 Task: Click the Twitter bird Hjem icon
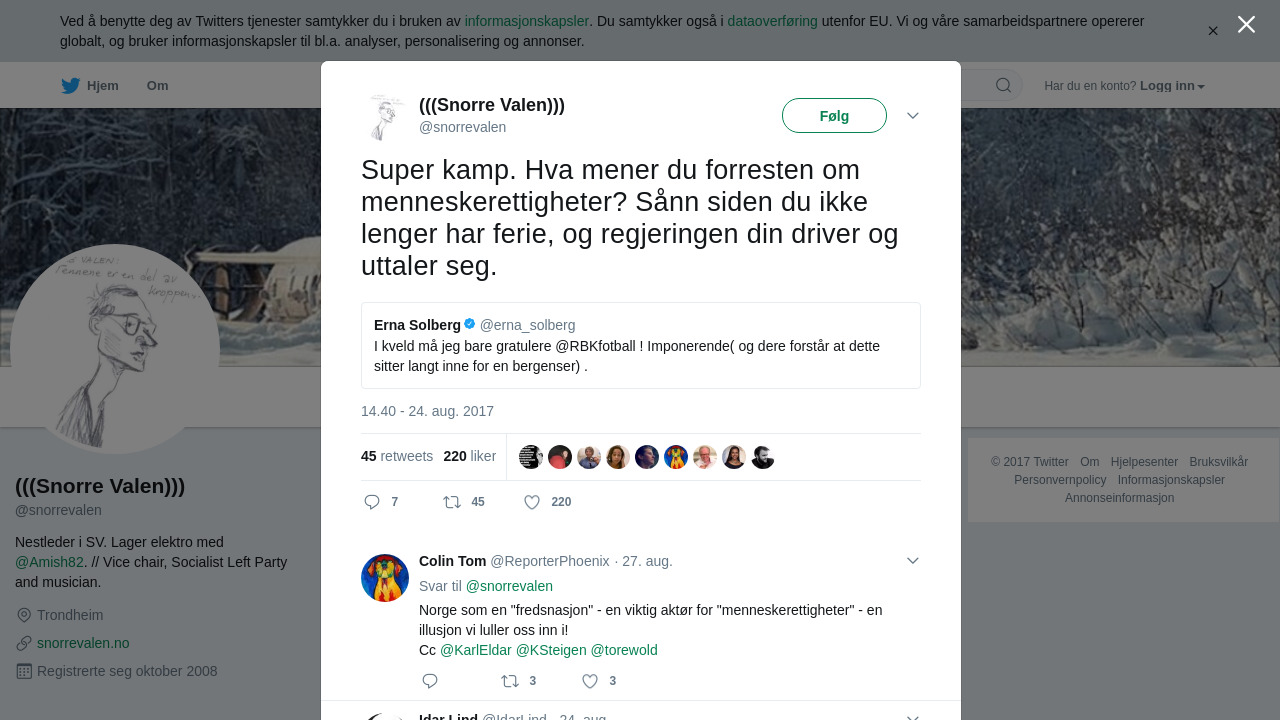[71, 86]
